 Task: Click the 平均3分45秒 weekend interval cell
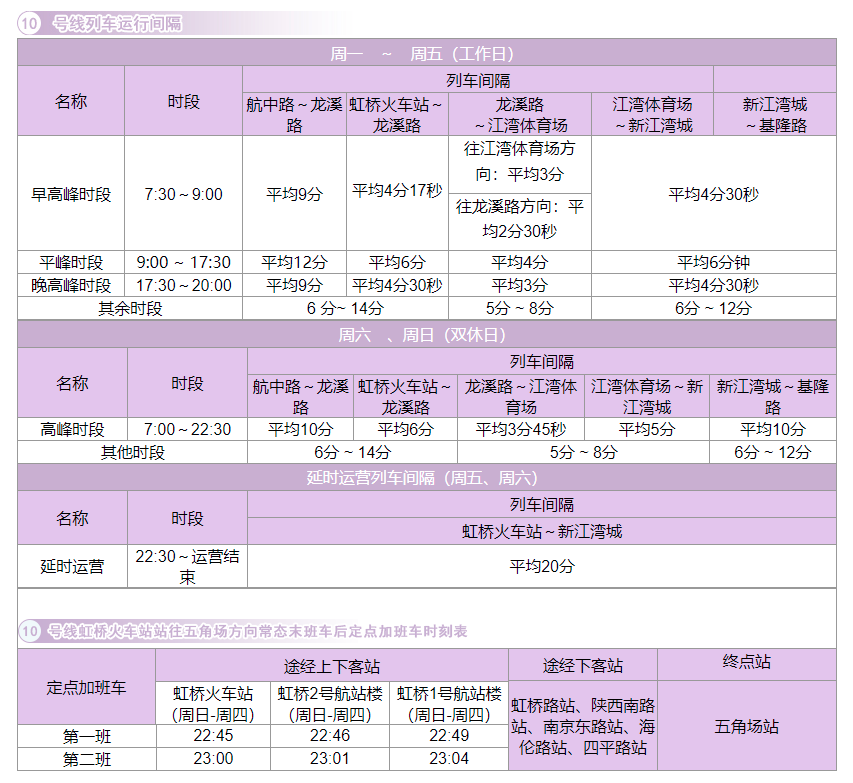pyautogui.click(x=520, y=429)
